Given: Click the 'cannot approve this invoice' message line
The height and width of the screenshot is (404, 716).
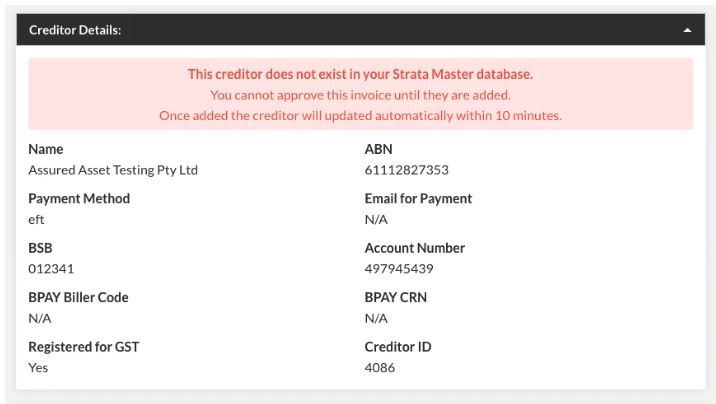Looking at the screenshot, I should click(360, 95).
